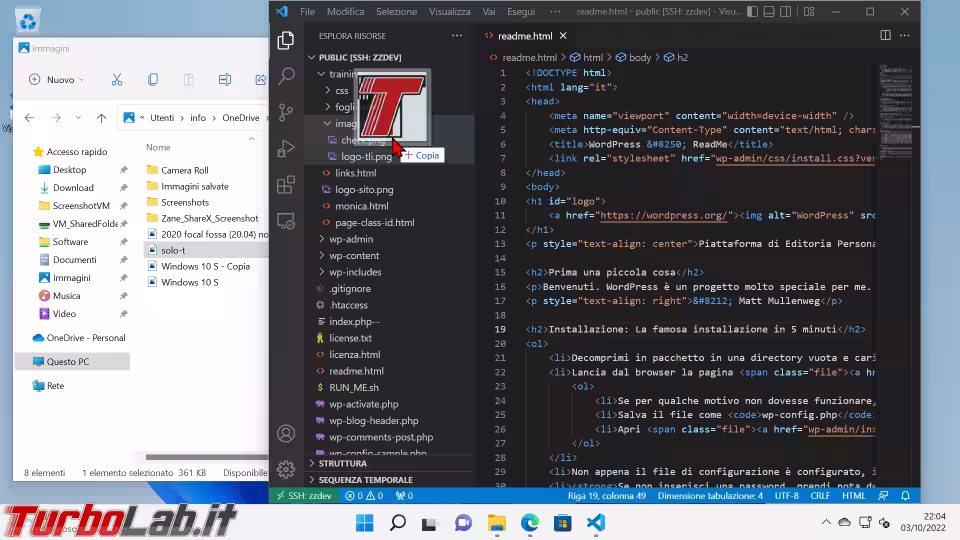
Task: Click the SSH: zzdev remote status button
Action: (x=305, y=495)
